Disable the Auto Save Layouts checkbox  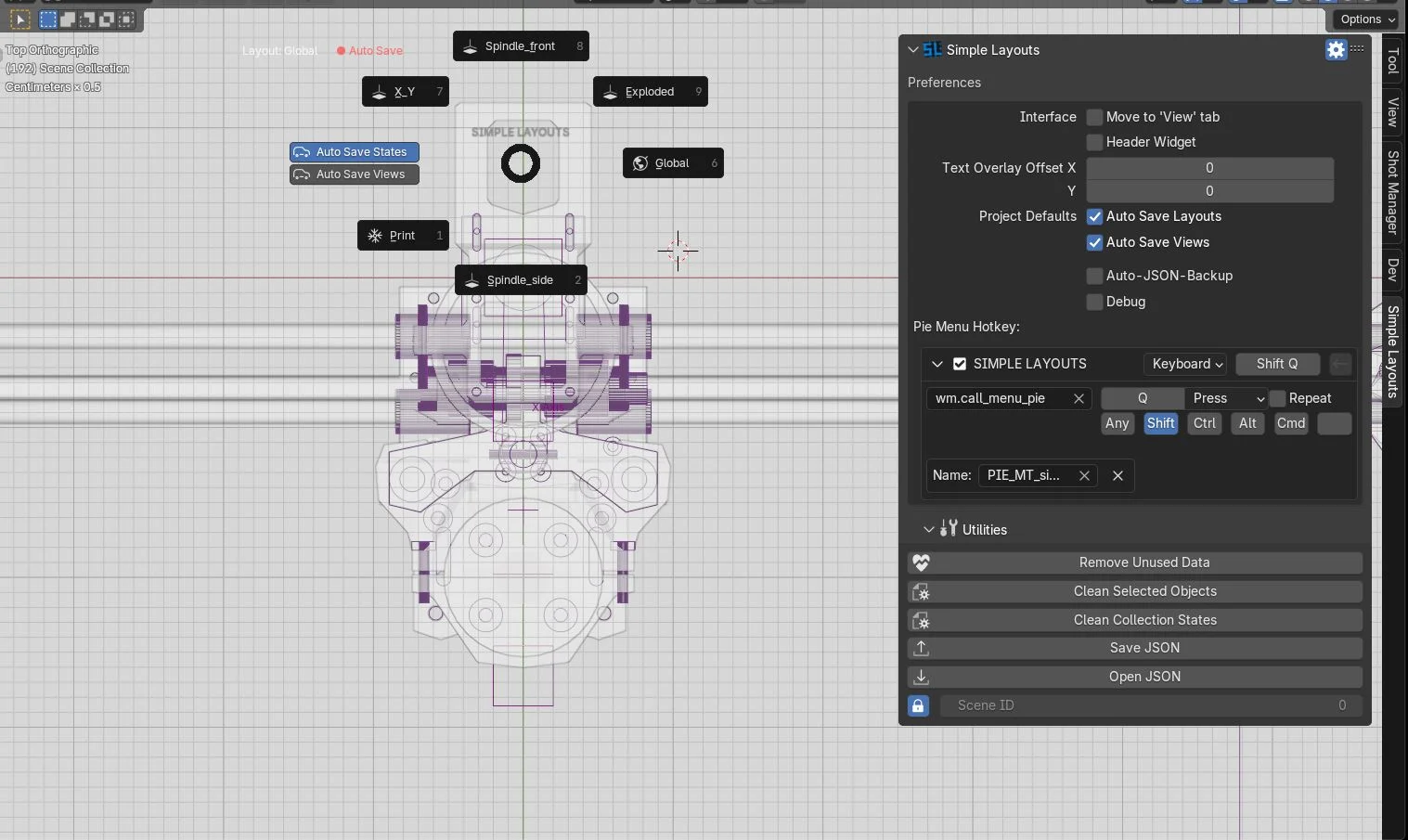coord(1094,216)
